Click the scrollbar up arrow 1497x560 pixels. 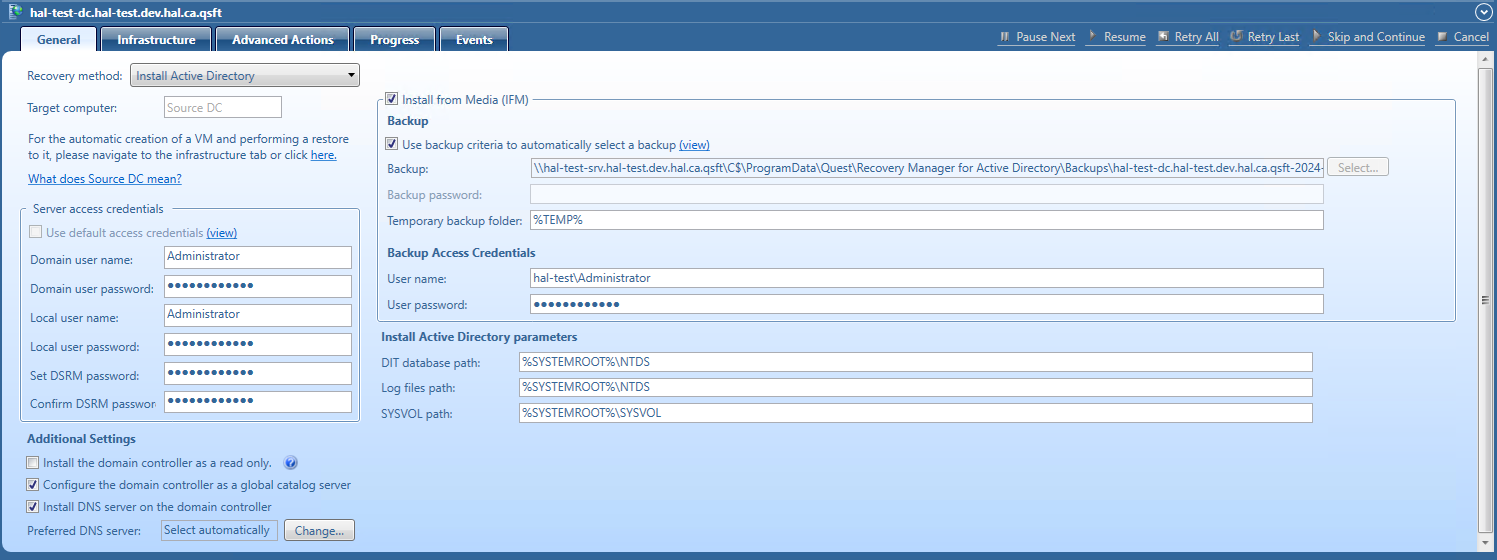pos(1486,59)
